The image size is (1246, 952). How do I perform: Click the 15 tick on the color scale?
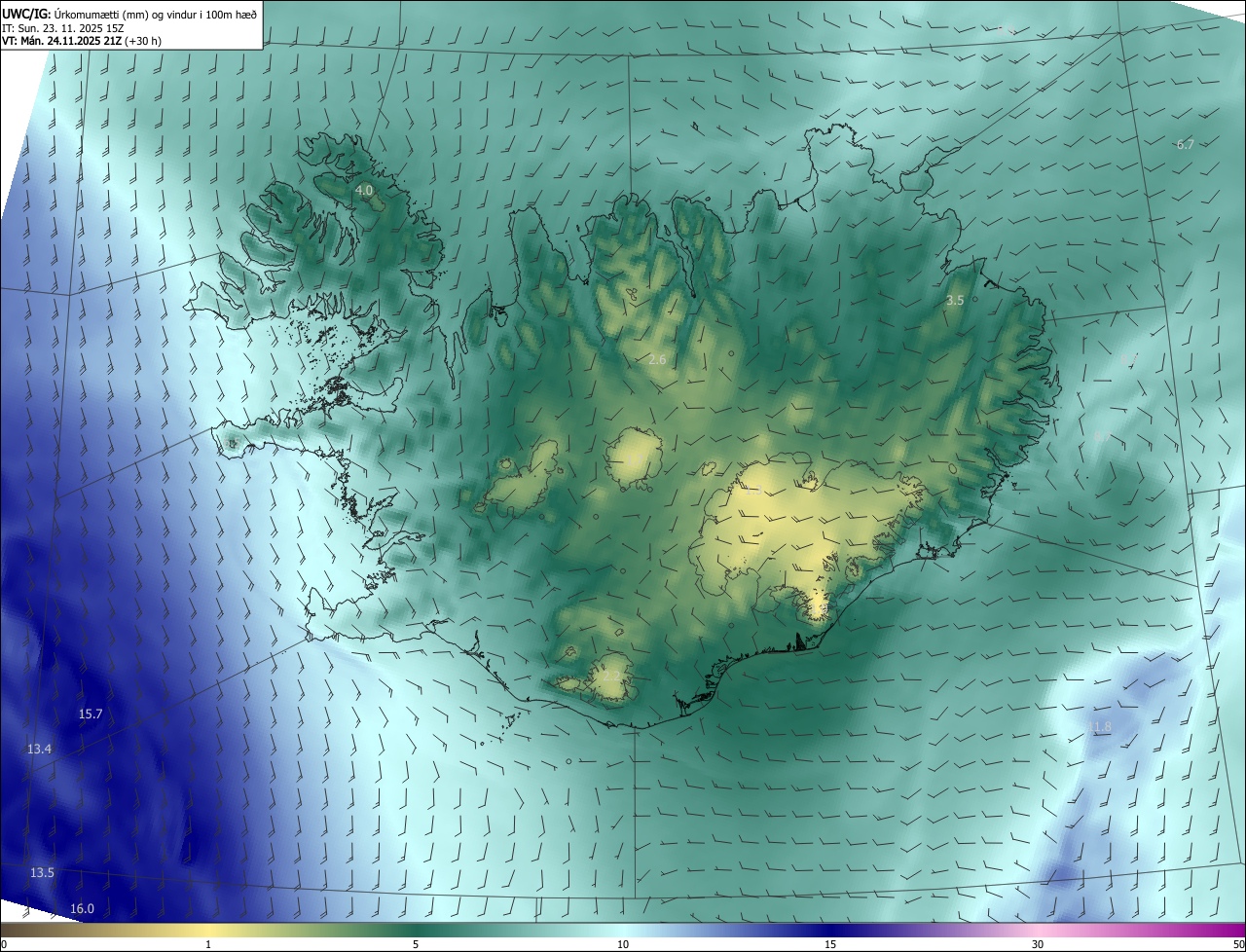(x=830, y=944)
